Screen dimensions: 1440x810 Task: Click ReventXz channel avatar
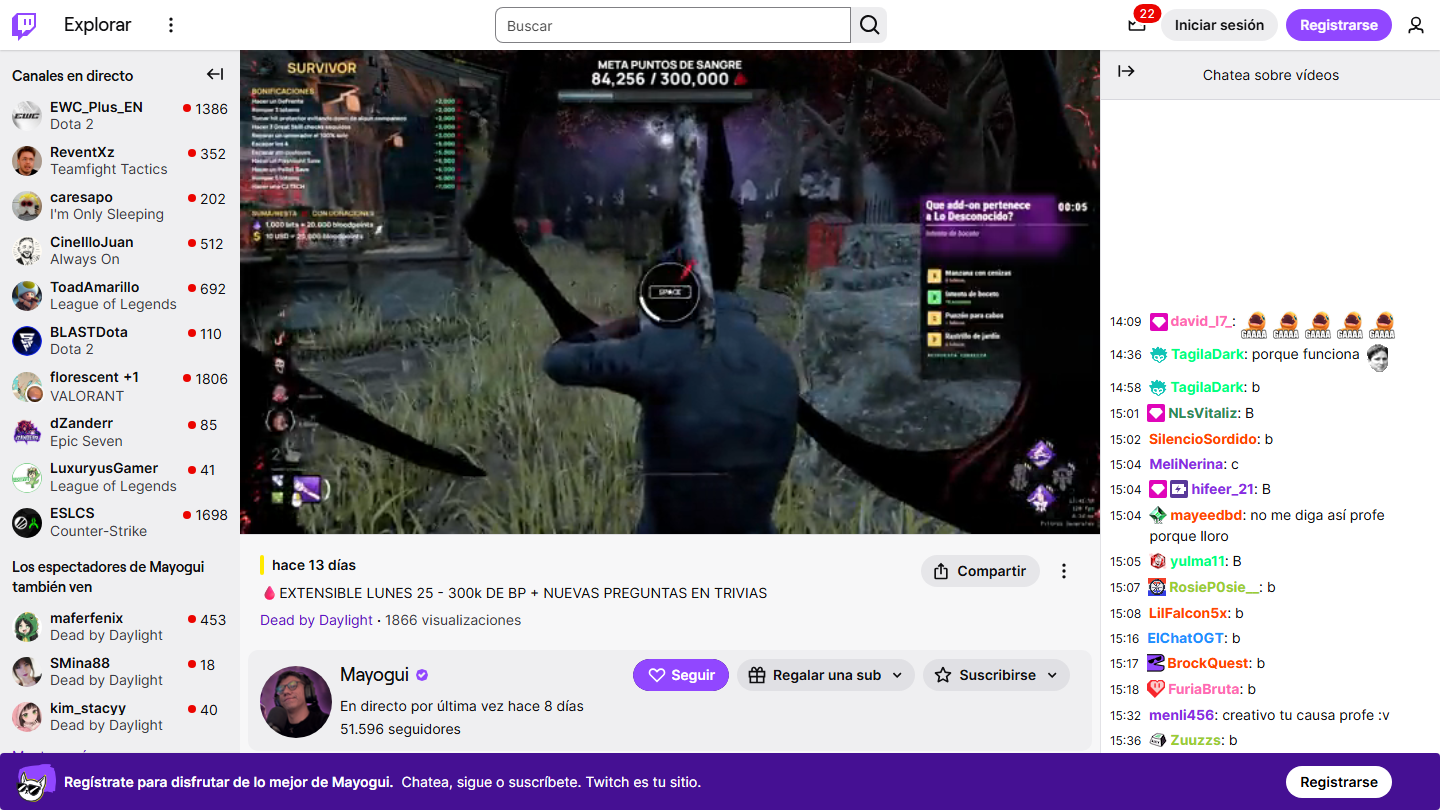[x=27, y=161]
